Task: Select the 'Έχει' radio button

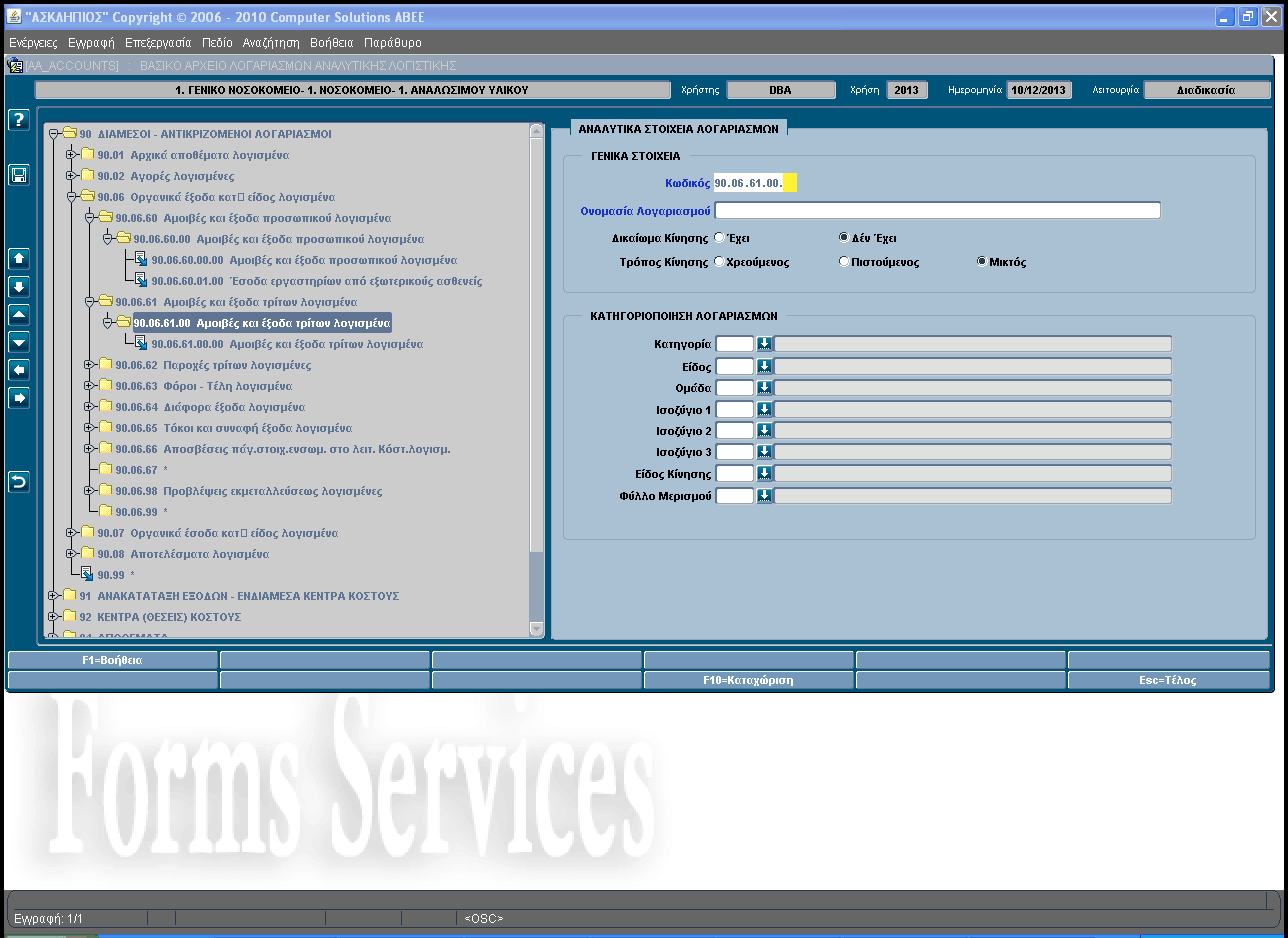Action: 719,238
